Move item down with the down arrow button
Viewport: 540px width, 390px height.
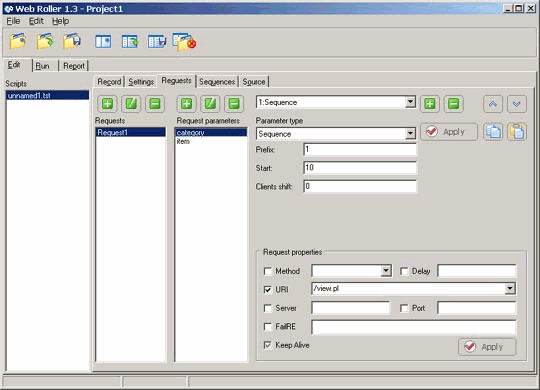click(x=516, y=104)
